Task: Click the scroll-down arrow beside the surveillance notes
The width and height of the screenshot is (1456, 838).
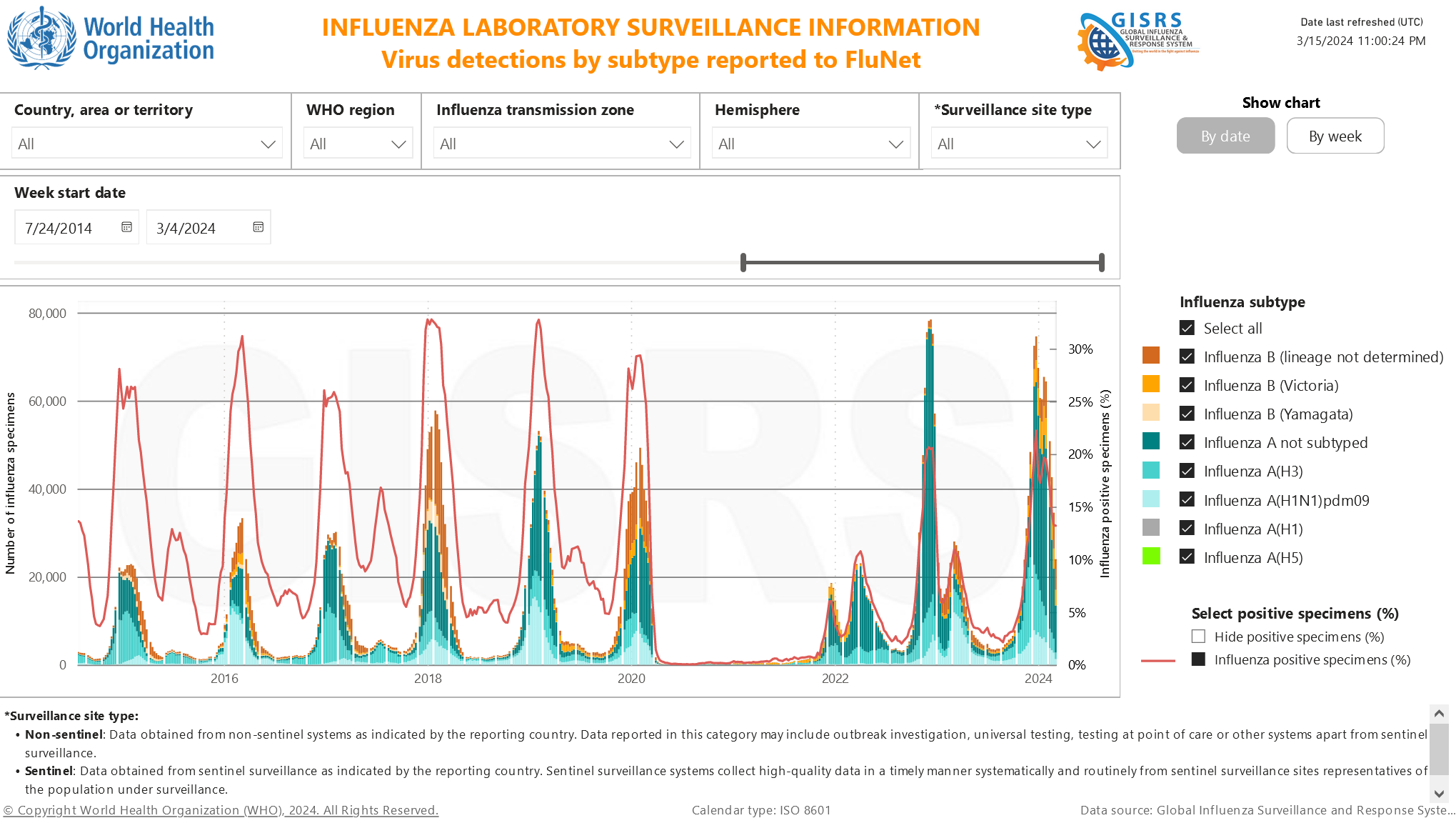Action: [1439, 793]
